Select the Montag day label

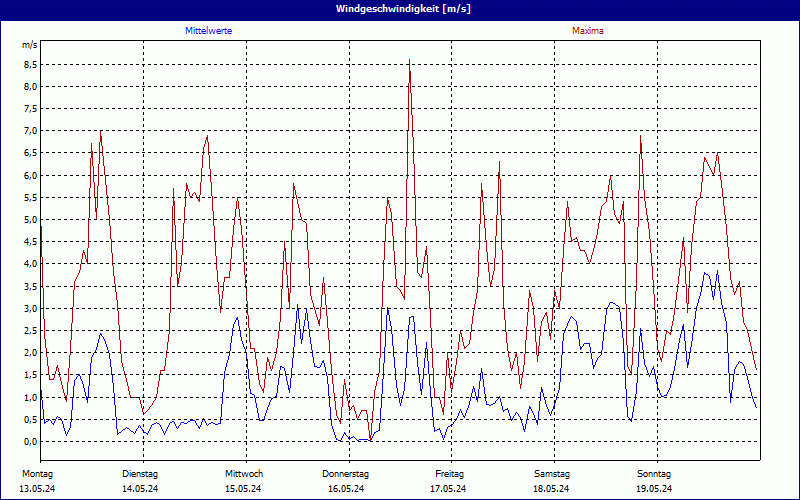point(37,473)
